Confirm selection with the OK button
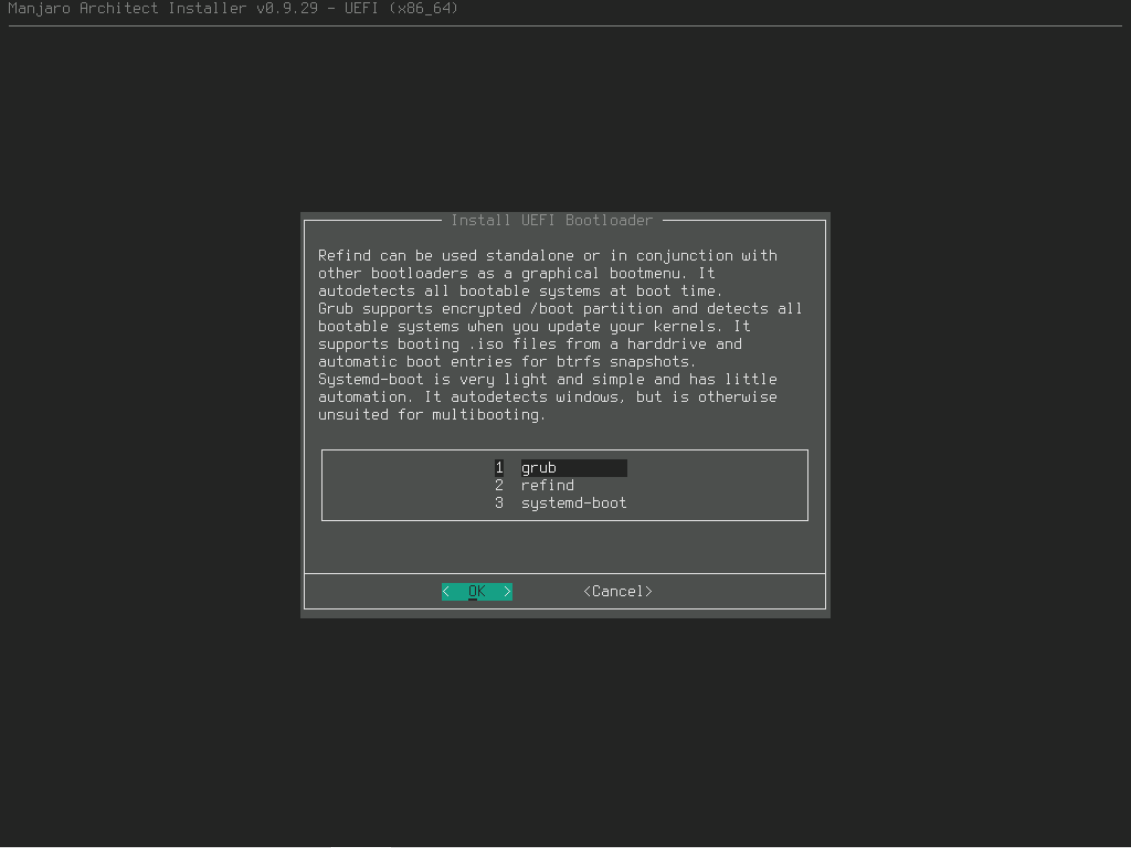The image size is (1131, 848). point(477,592)
